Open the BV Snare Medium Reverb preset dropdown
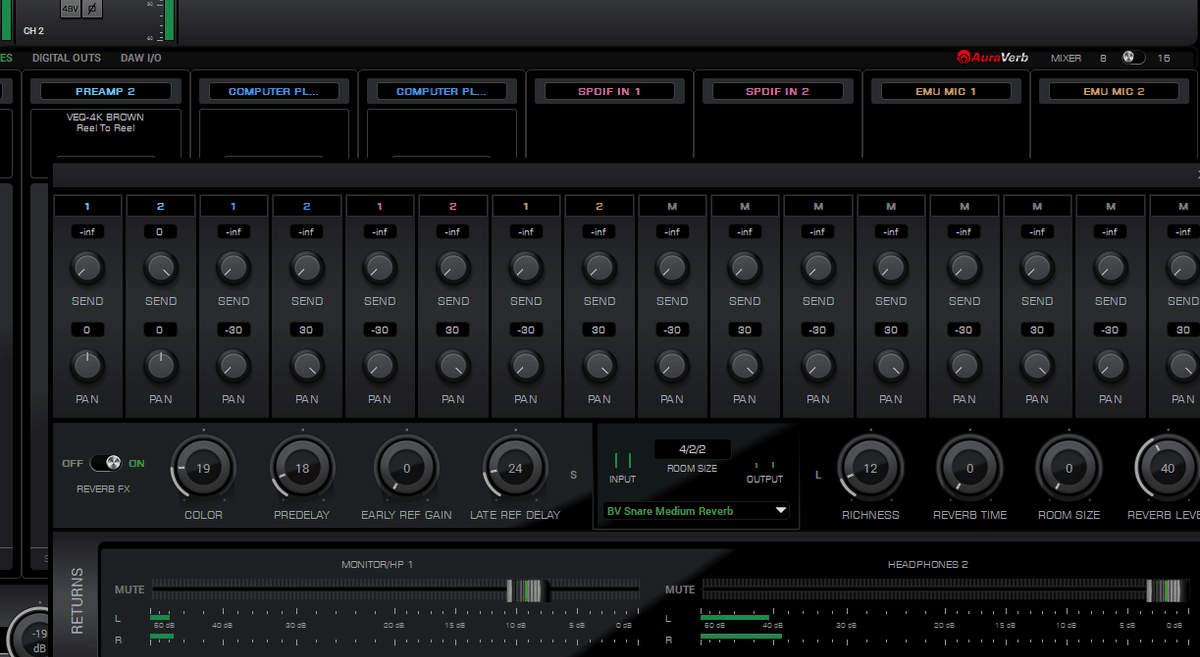 click(x=696, y=511)
